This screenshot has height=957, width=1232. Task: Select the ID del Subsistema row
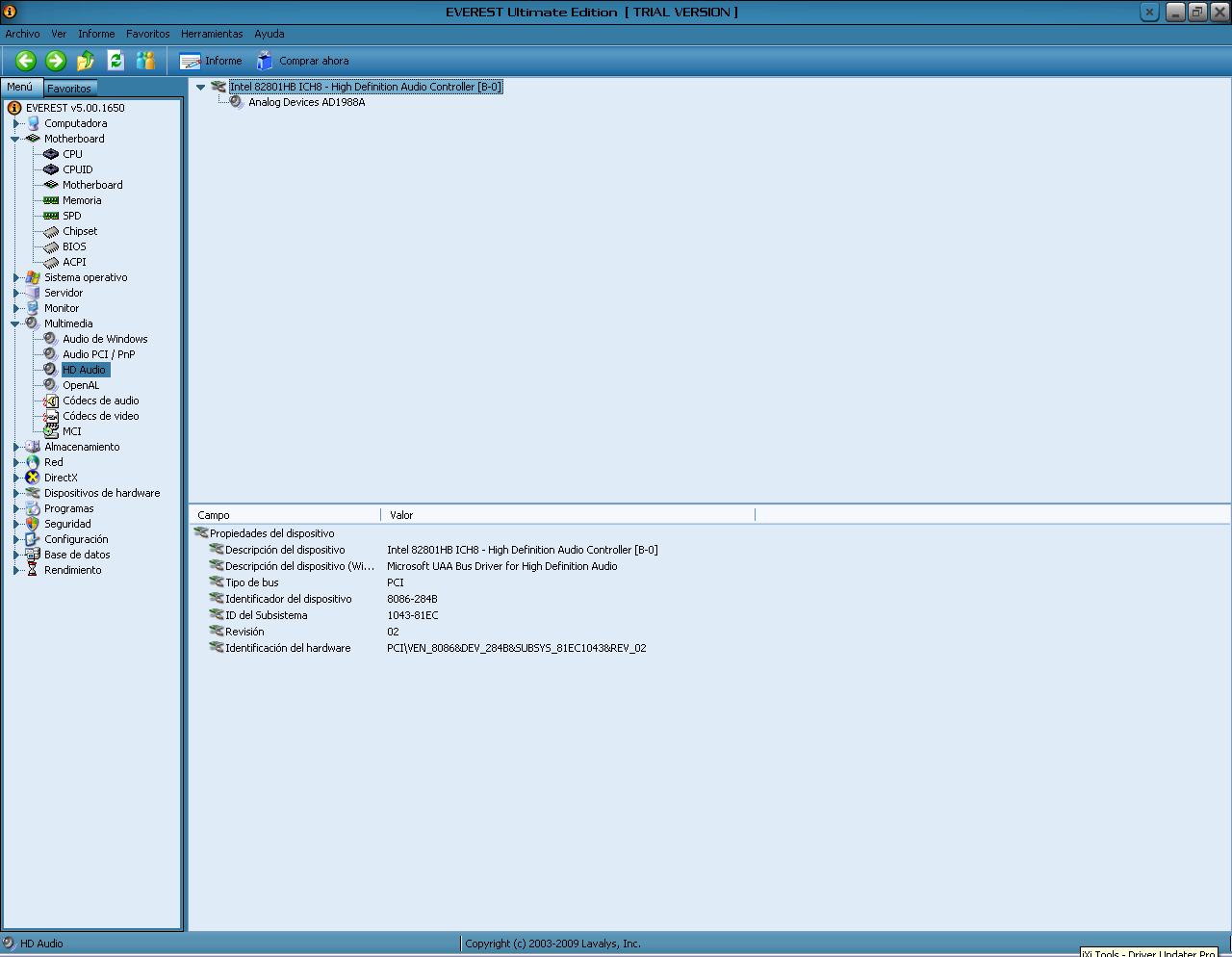tap(710, 615)
